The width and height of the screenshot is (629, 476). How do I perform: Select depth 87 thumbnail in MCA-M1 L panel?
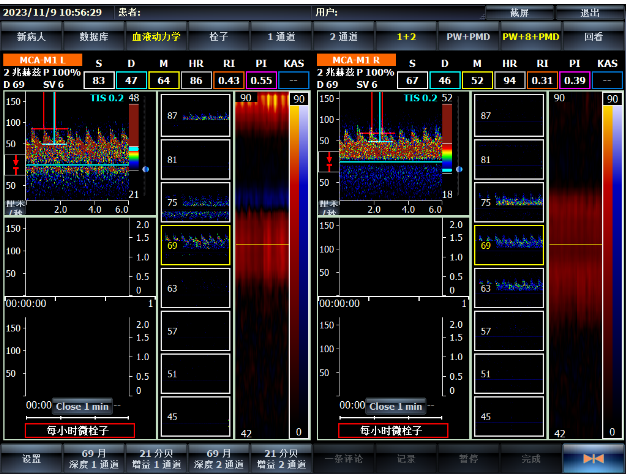[x=196, y=115]
